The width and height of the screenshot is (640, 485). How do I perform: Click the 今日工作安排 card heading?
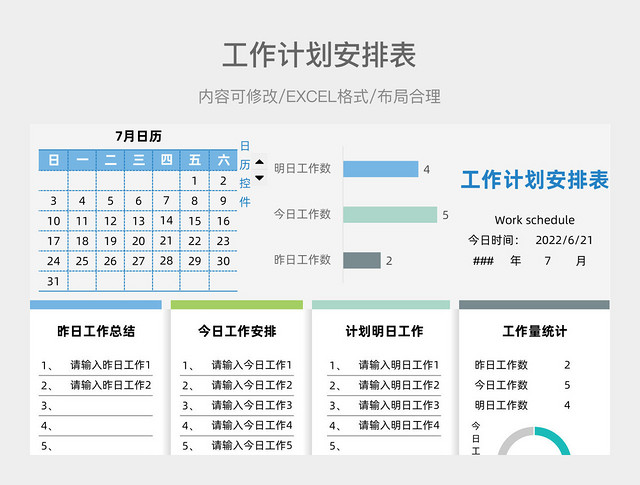237,331
